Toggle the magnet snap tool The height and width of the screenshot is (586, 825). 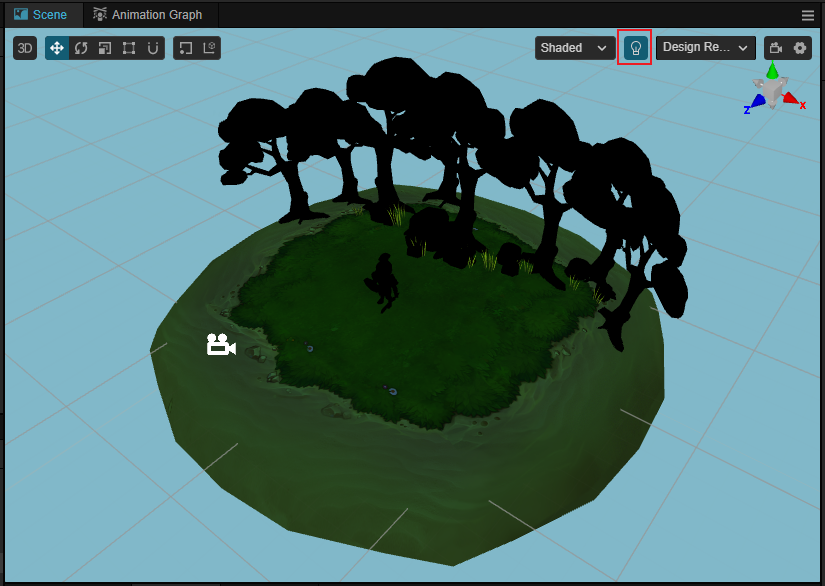click(153, 48)
